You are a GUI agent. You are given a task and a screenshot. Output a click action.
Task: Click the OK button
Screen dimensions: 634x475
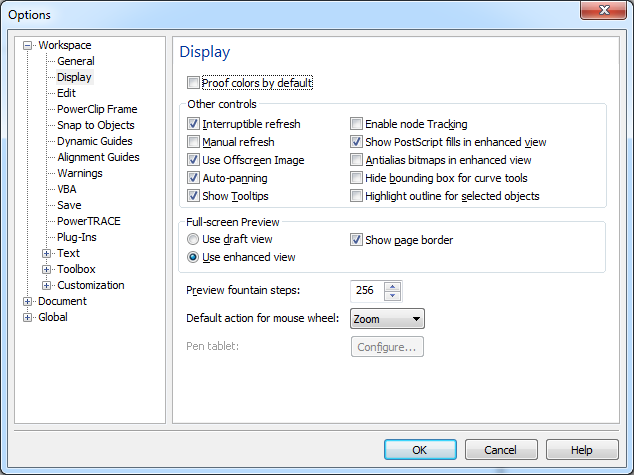pos(420,450)
